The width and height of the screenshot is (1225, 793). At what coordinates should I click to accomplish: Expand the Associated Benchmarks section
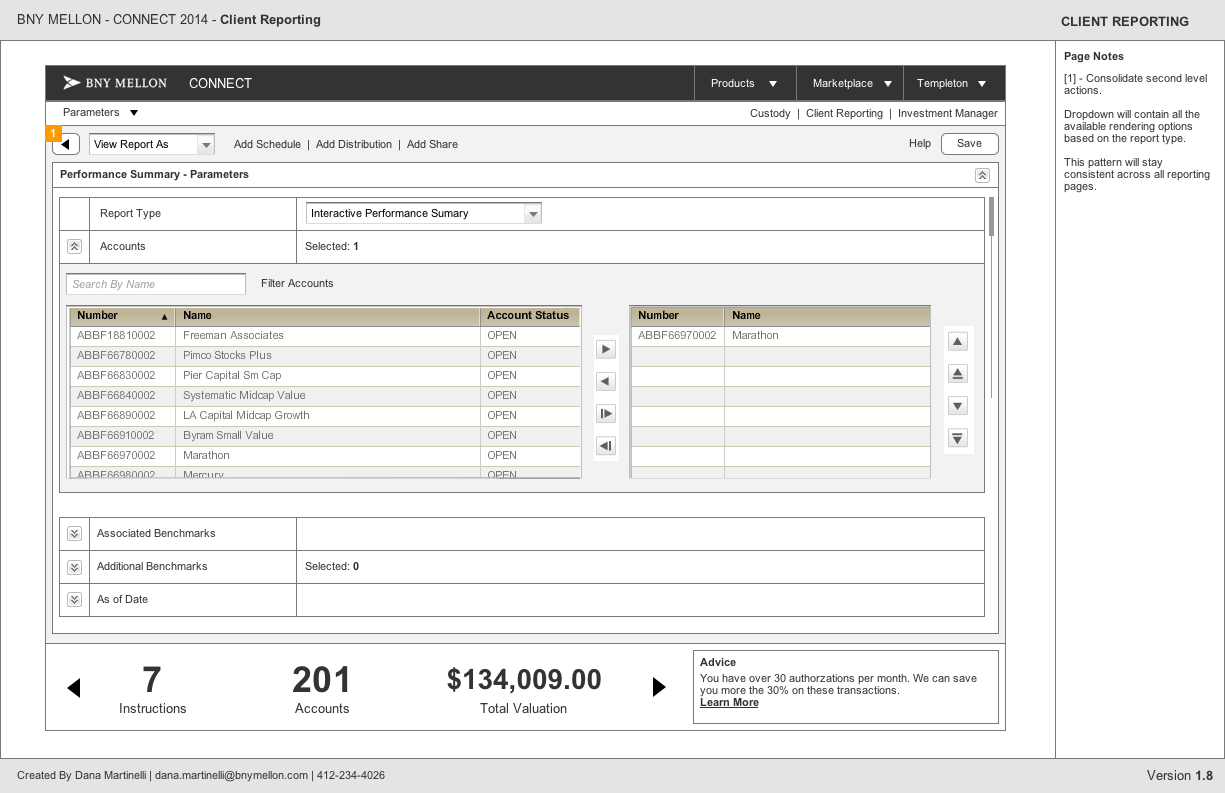74,534
